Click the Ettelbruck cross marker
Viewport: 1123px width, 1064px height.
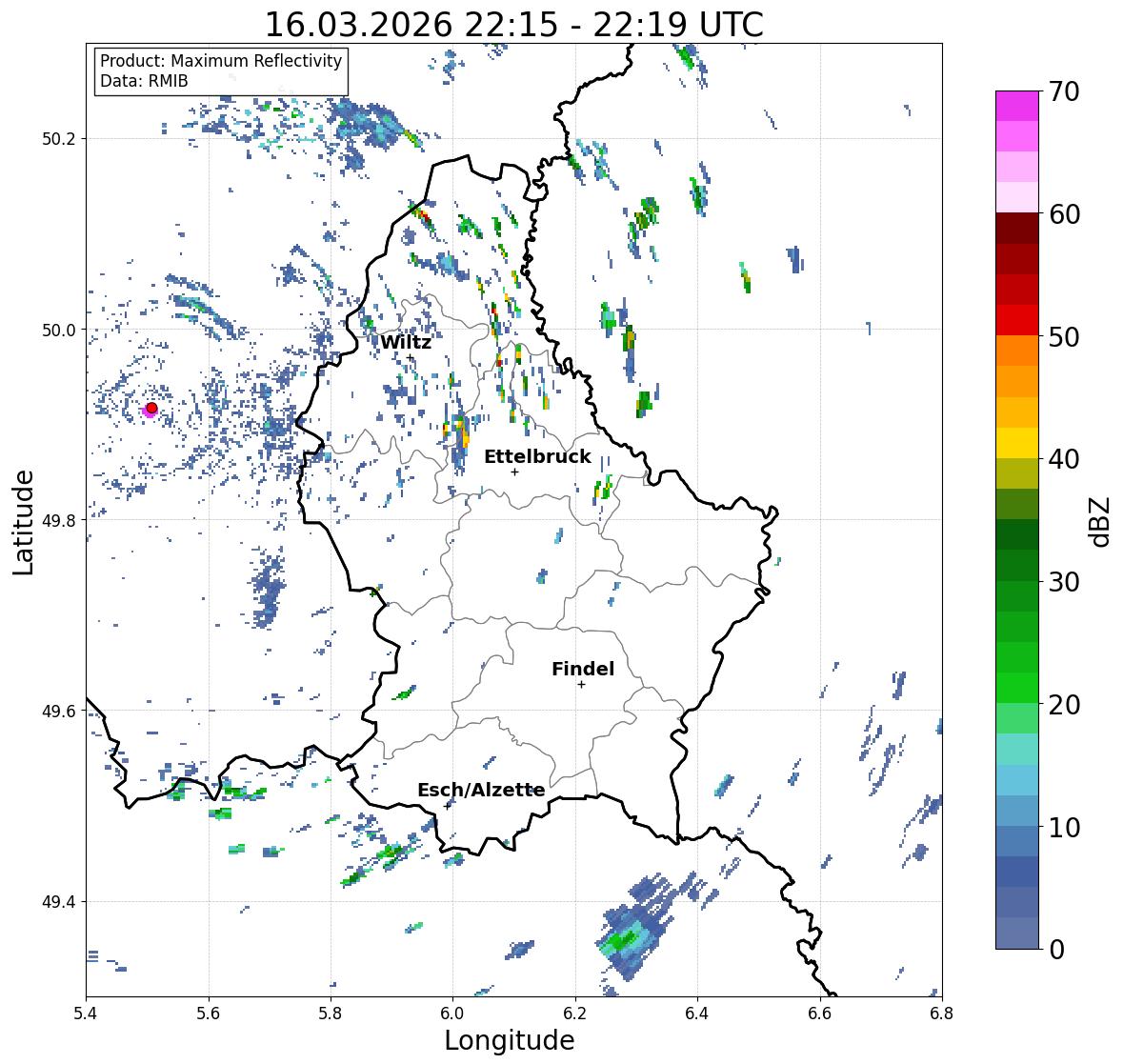[x=514, y=472]
